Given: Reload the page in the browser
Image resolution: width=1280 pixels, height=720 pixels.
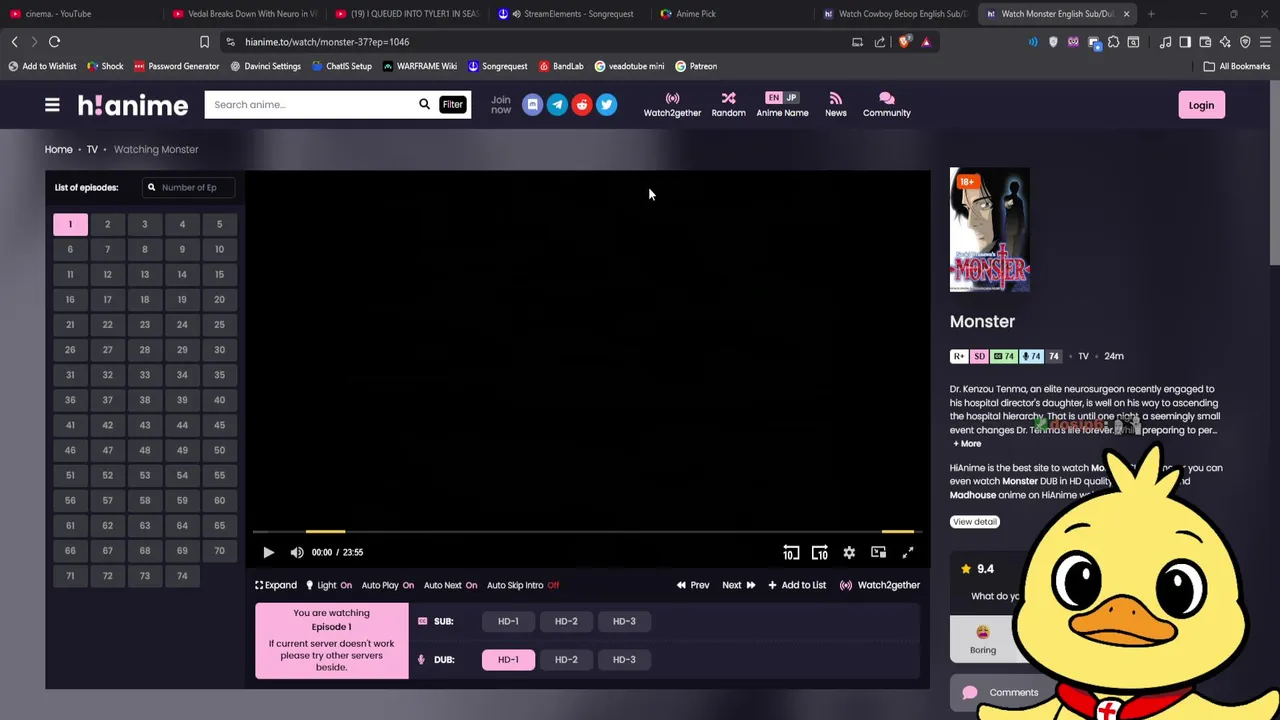Looking at the screenshot, I should tap(55, 42).
